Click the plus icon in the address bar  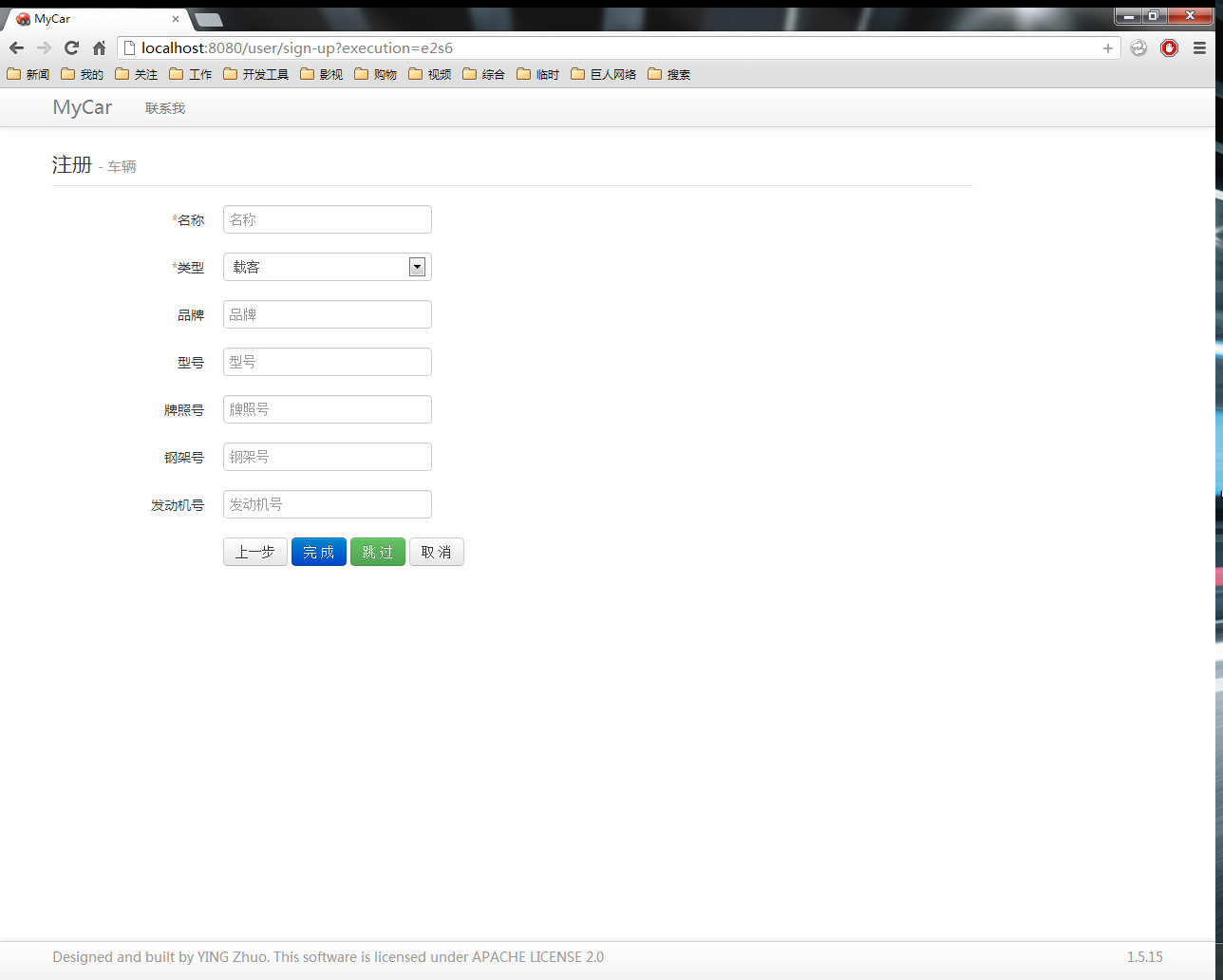click(1107, 48)
